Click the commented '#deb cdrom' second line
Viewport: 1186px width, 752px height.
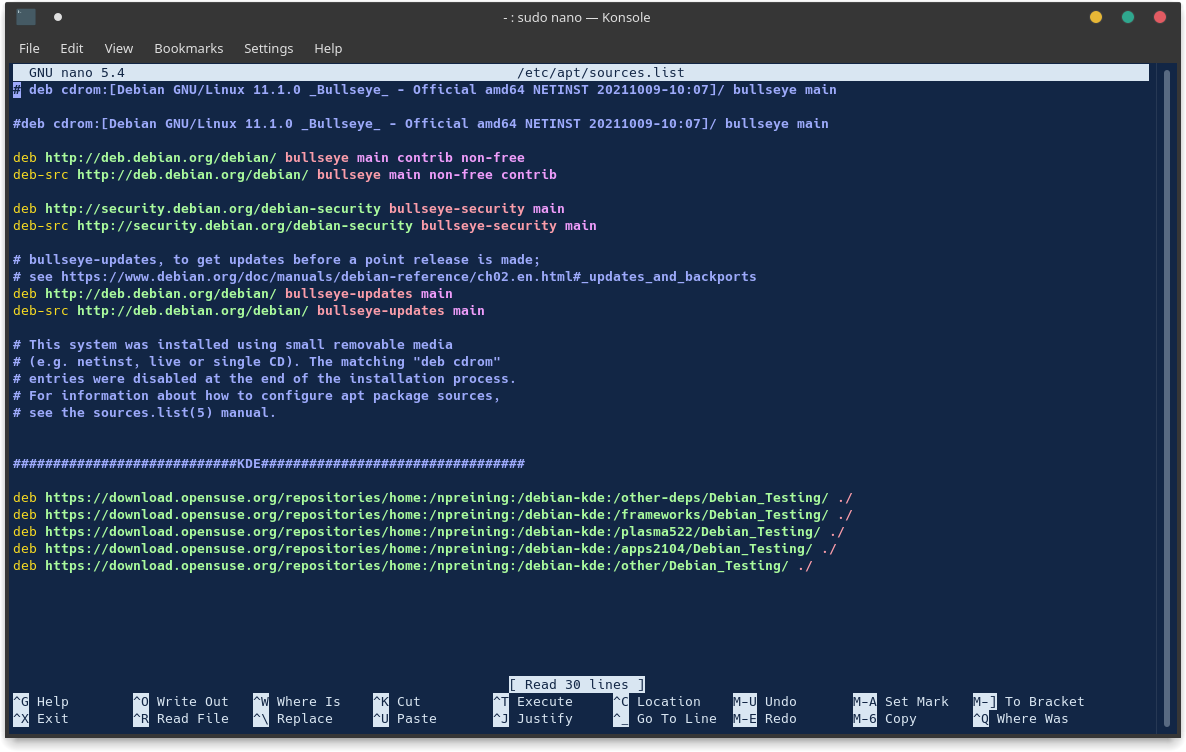click(421, 124)
